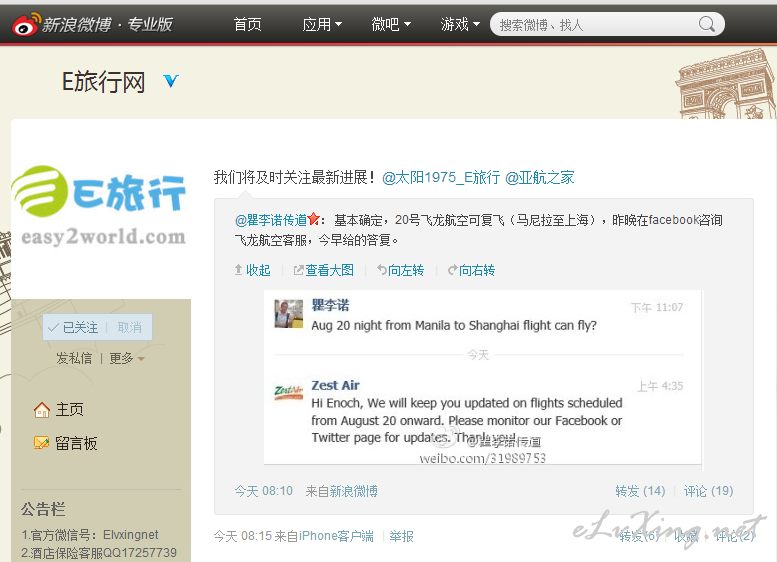The height and width of the screenshot is (562, 777).
Task: Click the 收起 collapse arrow icon
Action: (x=238, y=270)
